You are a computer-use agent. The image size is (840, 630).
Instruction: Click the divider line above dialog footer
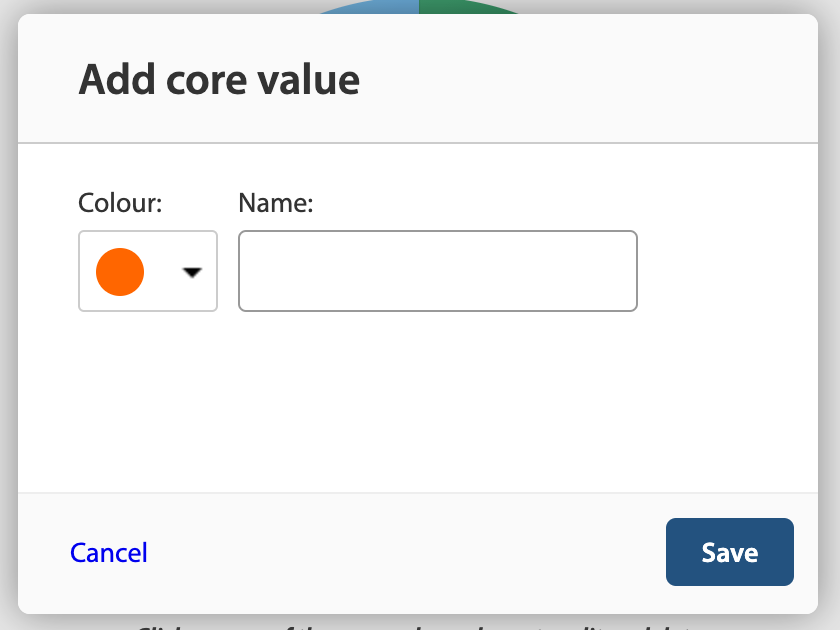(x=418, y=493)
